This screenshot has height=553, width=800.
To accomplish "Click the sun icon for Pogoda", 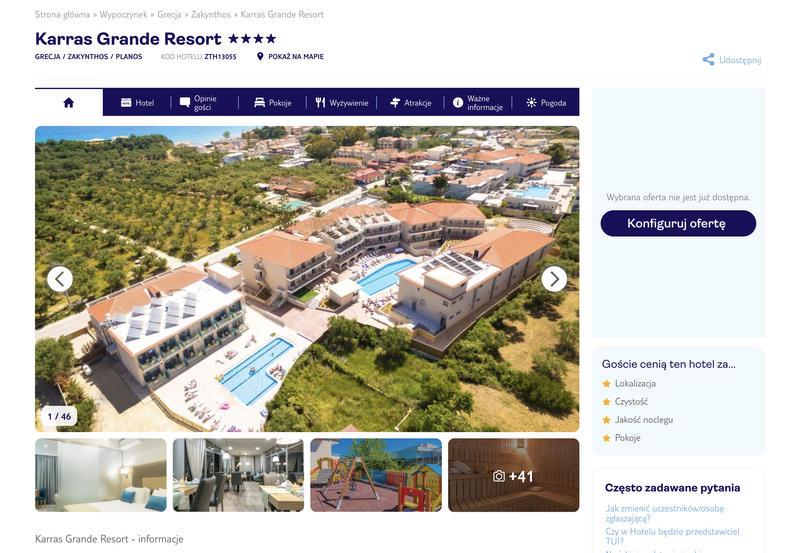I will (531, 103).
